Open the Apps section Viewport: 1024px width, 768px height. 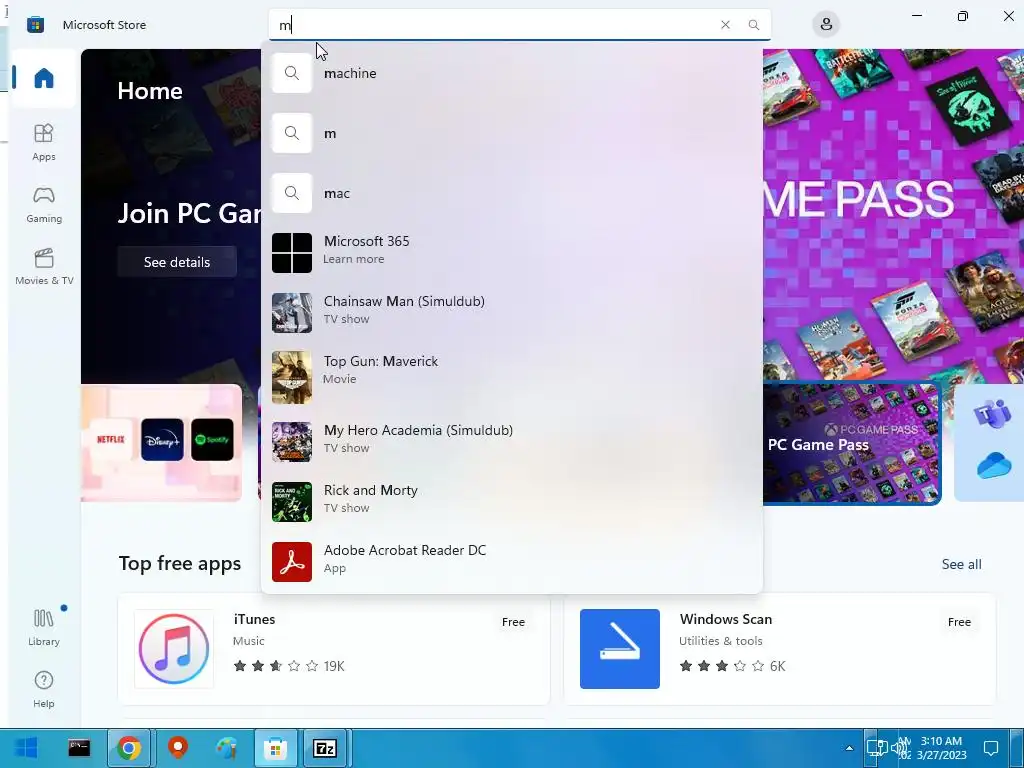(44, 142)
